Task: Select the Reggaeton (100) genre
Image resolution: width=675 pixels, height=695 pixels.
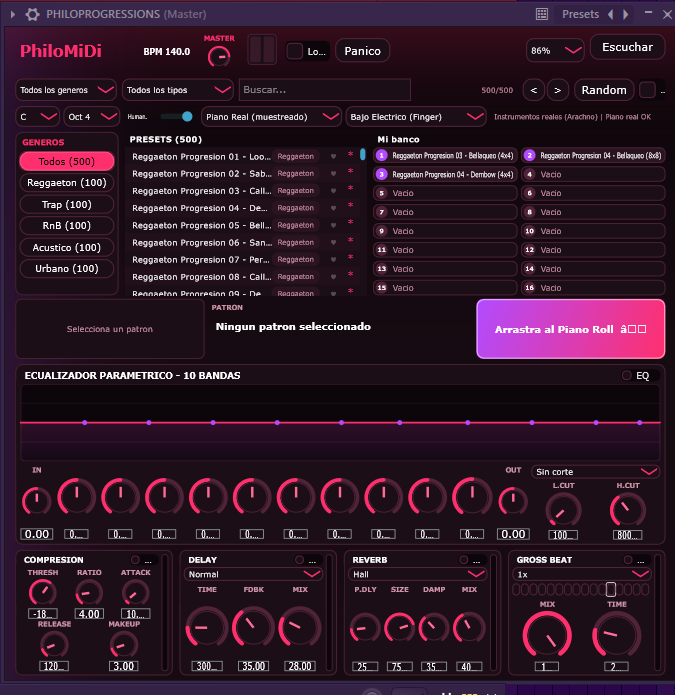Action: click(66, 183)
